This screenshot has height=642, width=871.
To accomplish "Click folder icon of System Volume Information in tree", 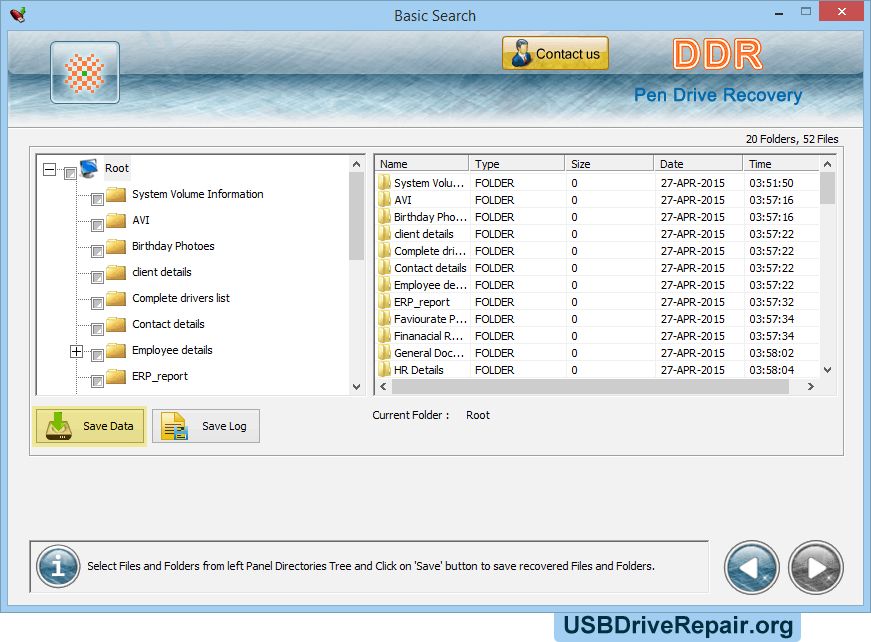I will pyautogui.click(x=116, y=194).
